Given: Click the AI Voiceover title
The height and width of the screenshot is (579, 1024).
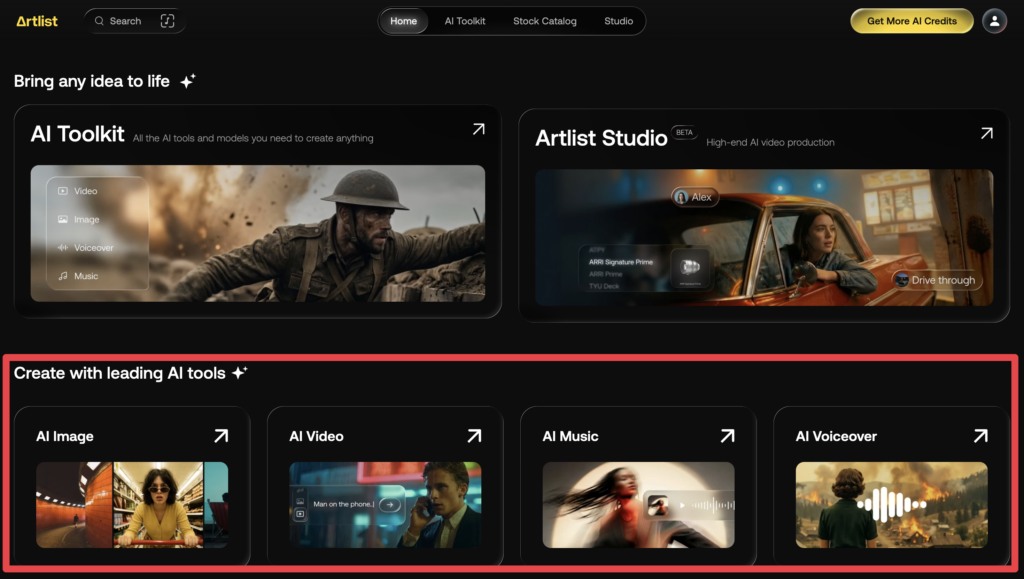Looking at the screenshot, I should (x=836, y=437).
